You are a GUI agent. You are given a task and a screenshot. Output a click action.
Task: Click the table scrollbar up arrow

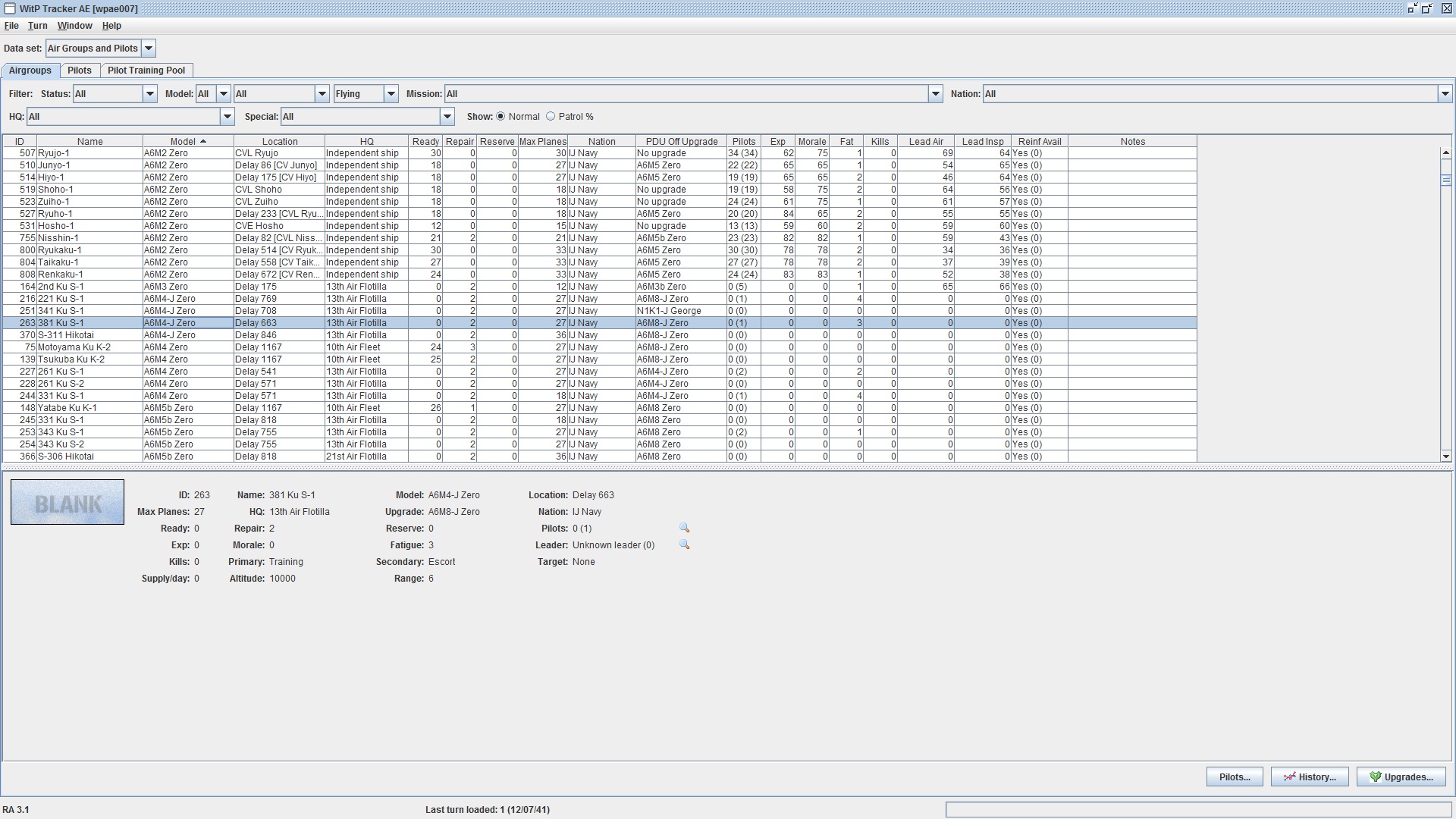click(x=1445, y=153)
